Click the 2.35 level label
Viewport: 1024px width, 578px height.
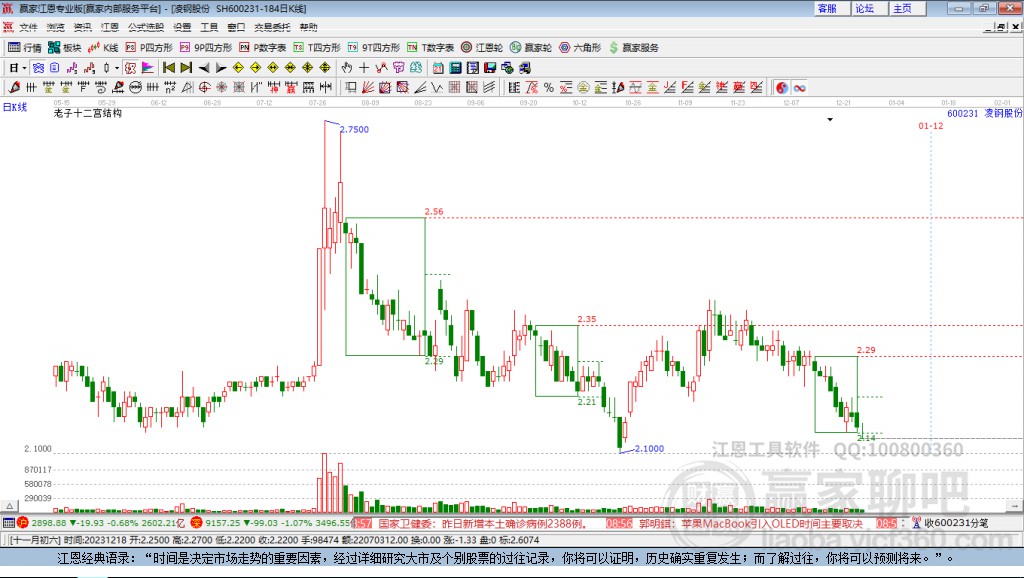587,319
